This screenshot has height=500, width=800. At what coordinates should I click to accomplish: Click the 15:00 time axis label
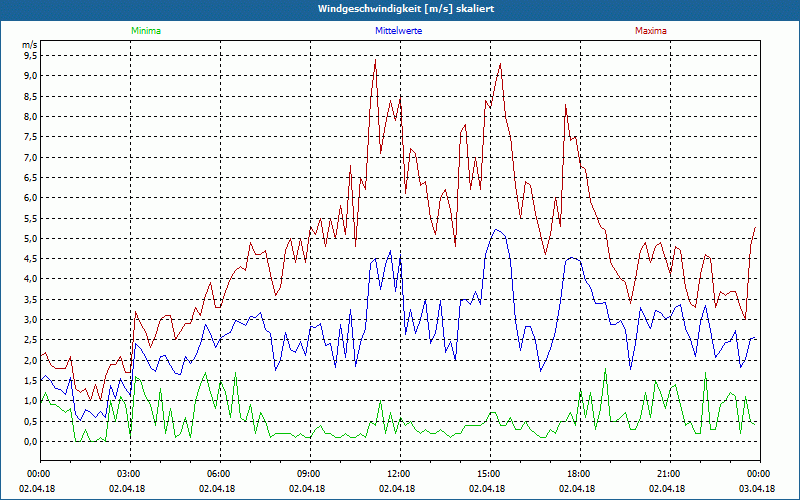pos(490,474)
